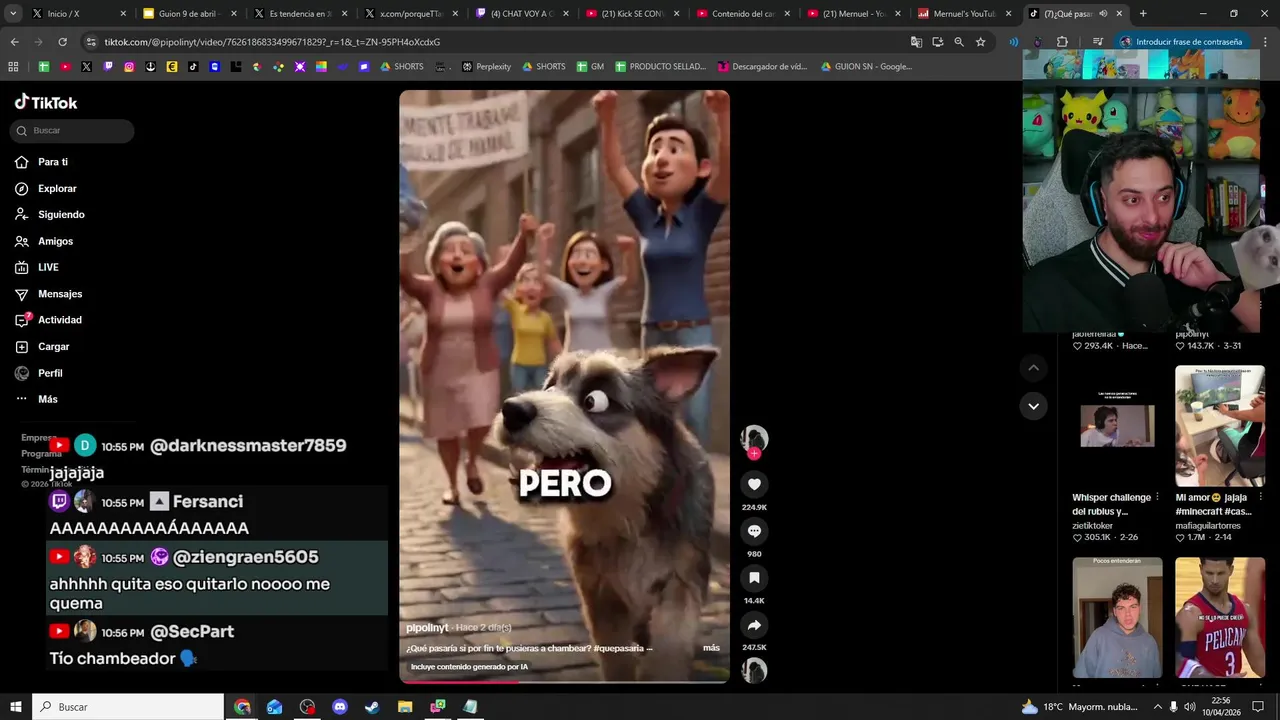The image size is (1280, 720).
Task: Open the LIVE section
Action: (36, 267)
